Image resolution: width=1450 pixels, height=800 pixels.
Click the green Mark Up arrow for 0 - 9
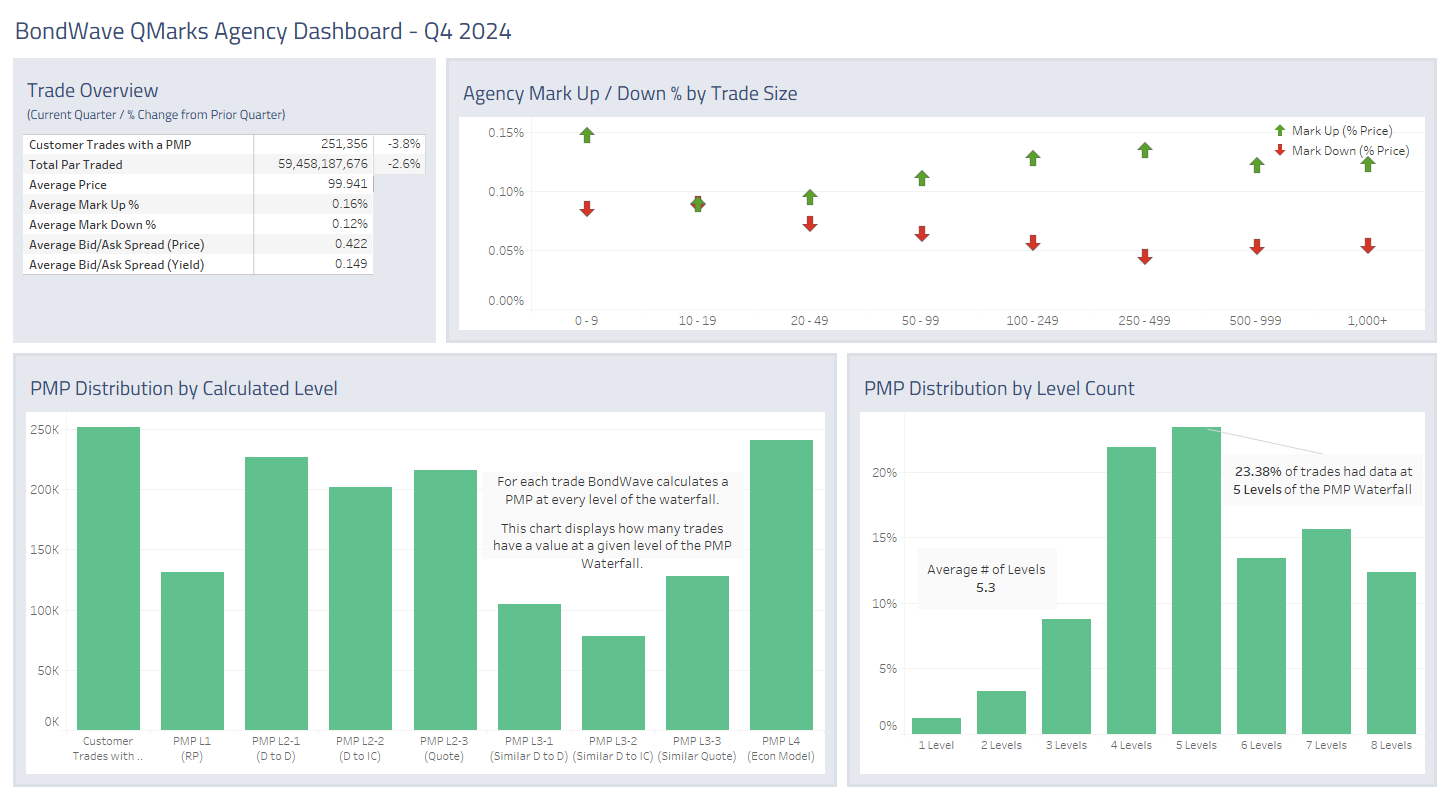point(587,135)
